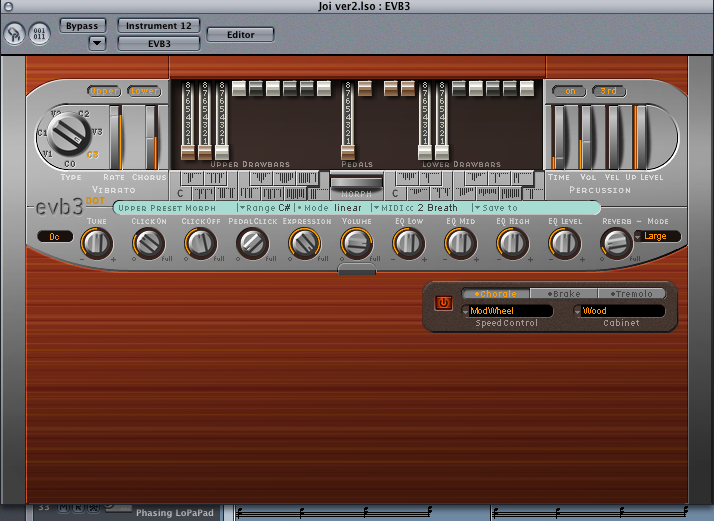Image resolution: width=714 pixels, height=521 pixels.
Task: Enable Lower manual vibrato
Action: (144, 91)
